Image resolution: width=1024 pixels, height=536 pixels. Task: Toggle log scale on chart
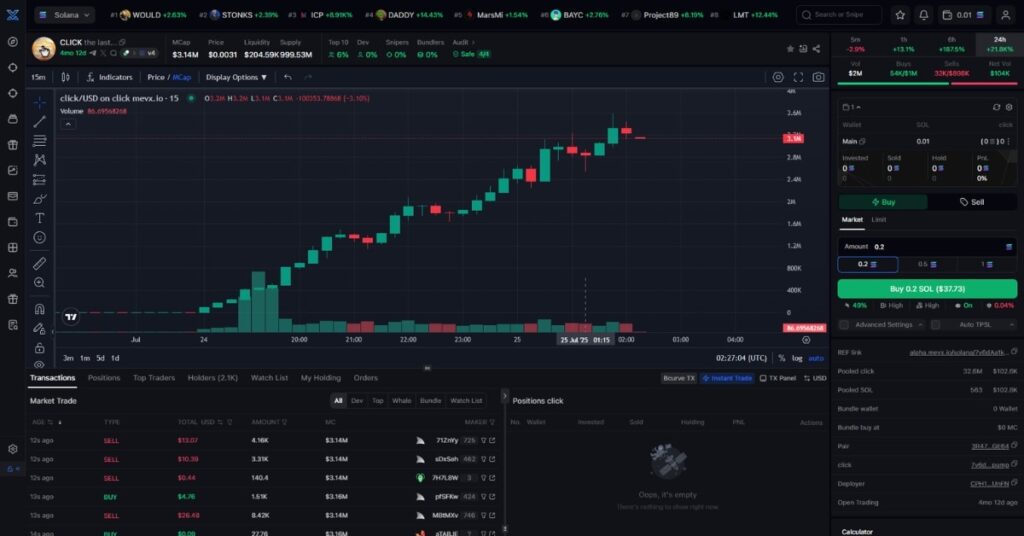point(797,358)
